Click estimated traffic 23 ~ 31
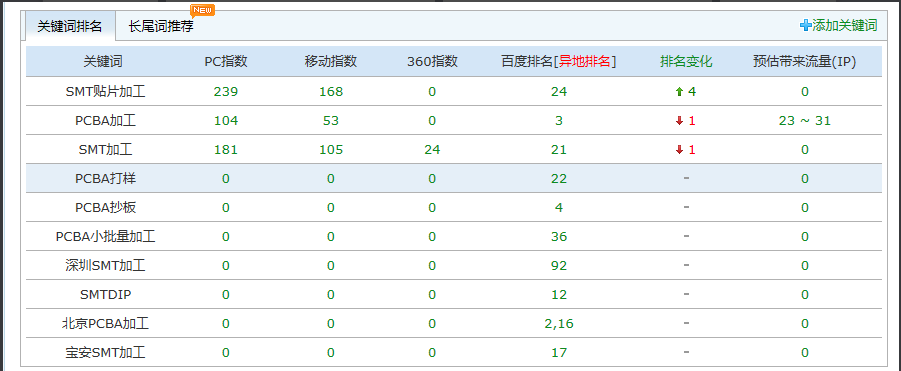The height and width of the screenshot is (371, 901). 804,121
